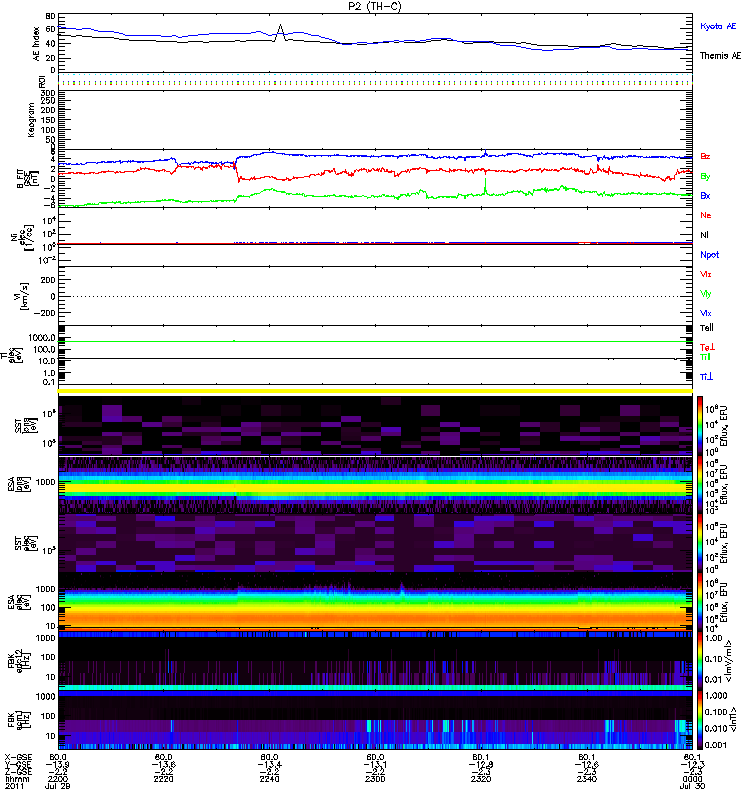
Task: Click the blue Ti perpendicular legend label
Action: 706,377
